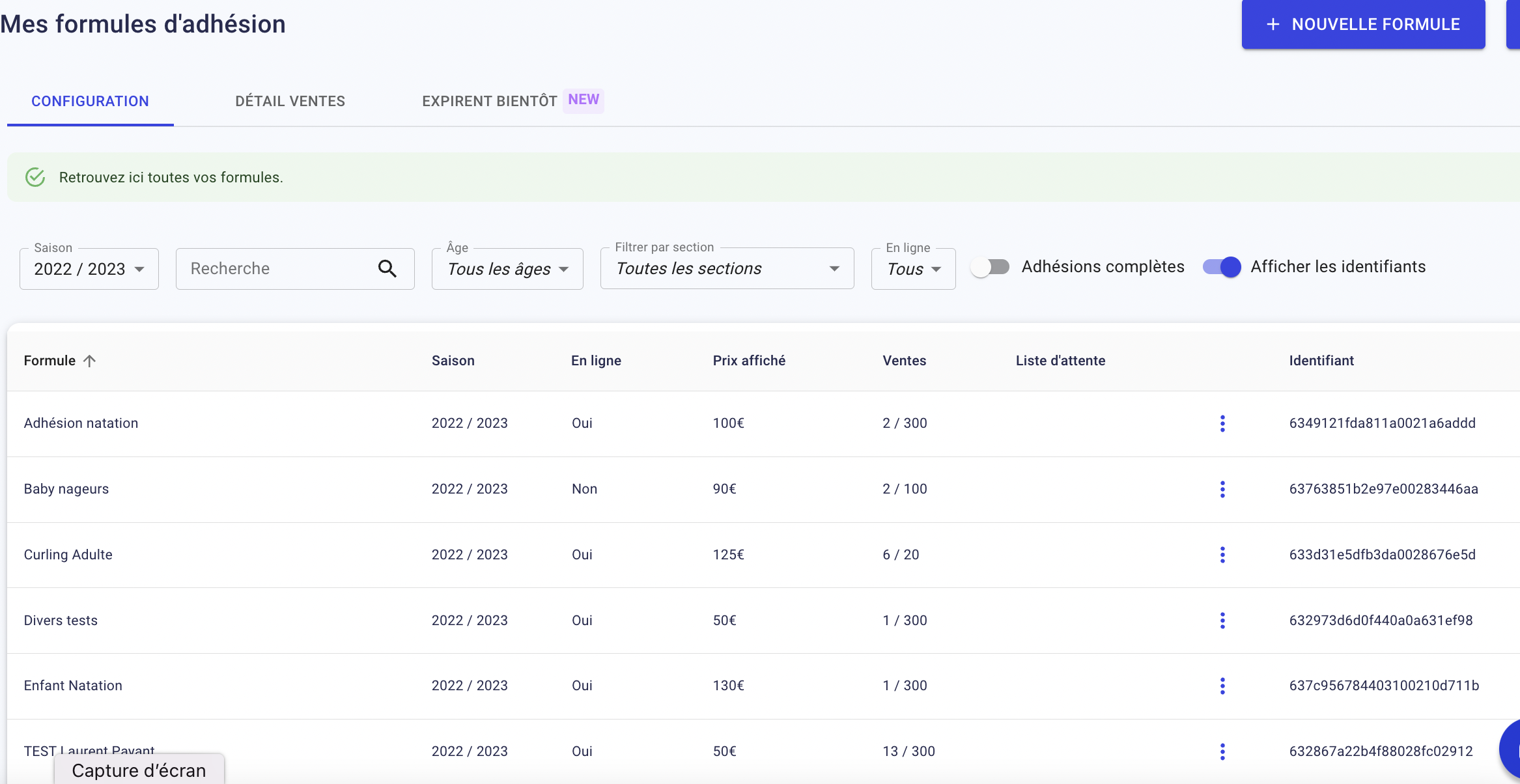Sort by the Formule column header

pos(49,361)
